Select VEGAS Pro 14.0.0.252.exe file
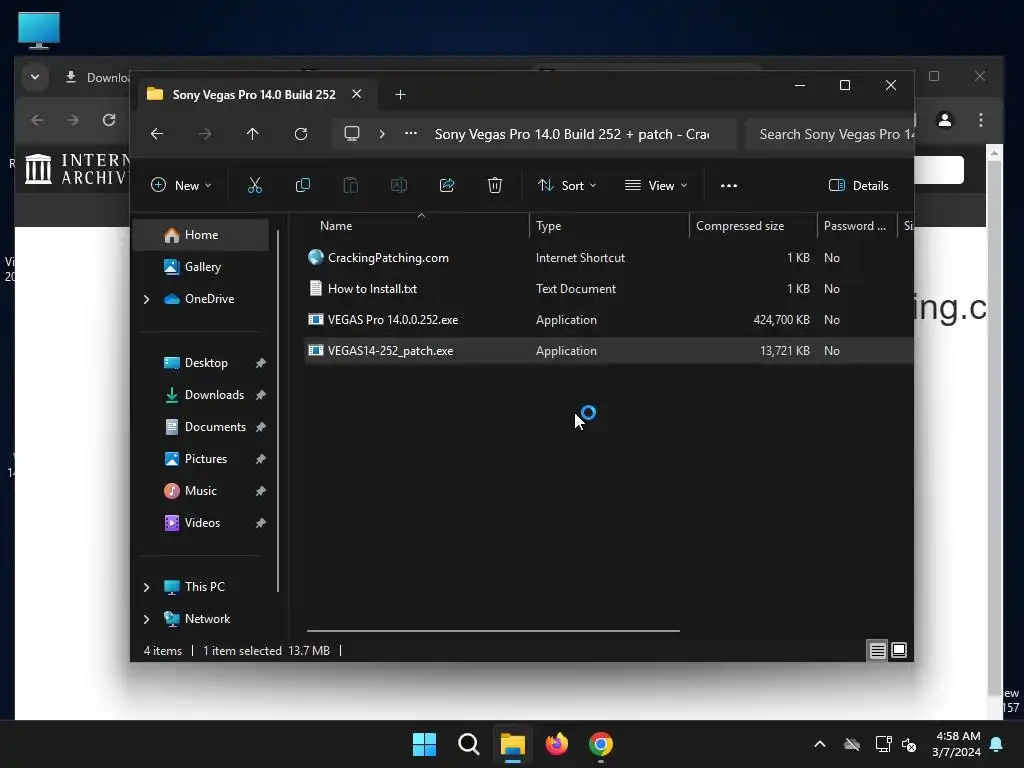 tap(609, 320)
